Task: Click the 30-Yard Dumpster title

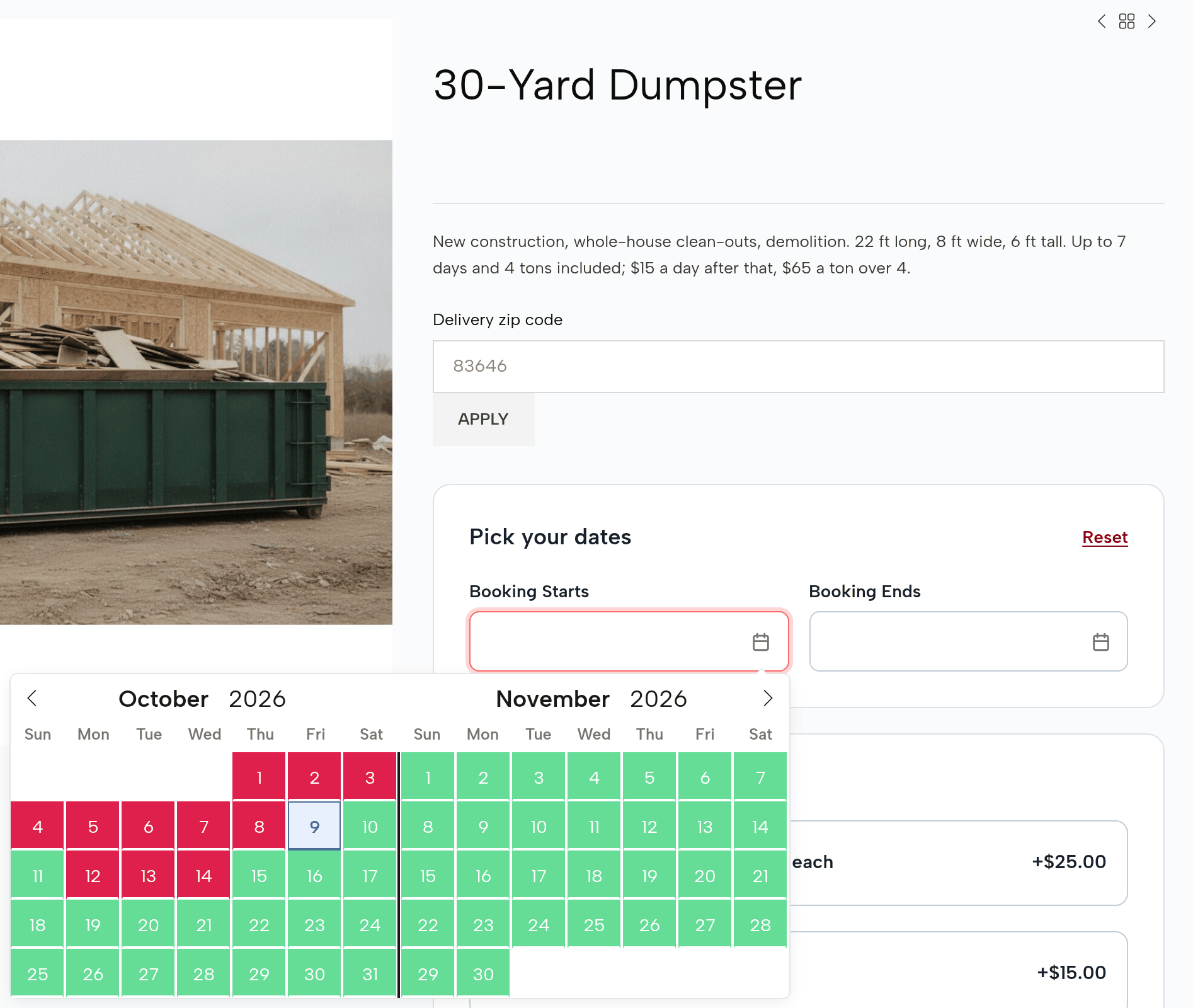Action: [x=617, y=85]
